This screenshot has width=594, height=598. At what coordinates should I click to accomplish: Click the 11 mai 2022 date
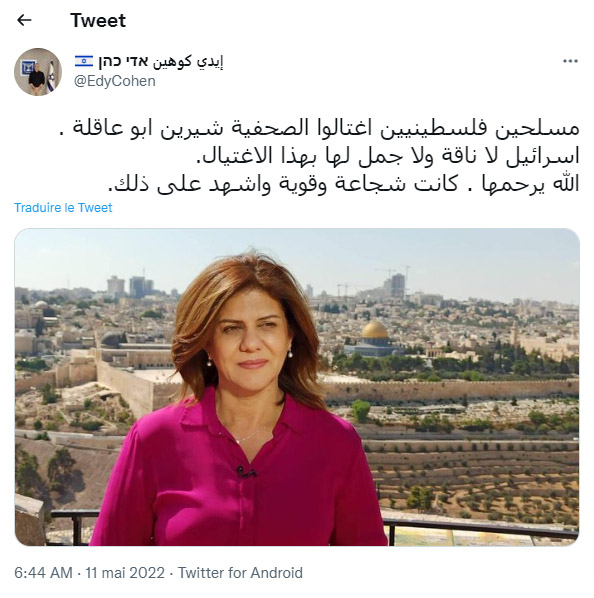pos(125,573)
